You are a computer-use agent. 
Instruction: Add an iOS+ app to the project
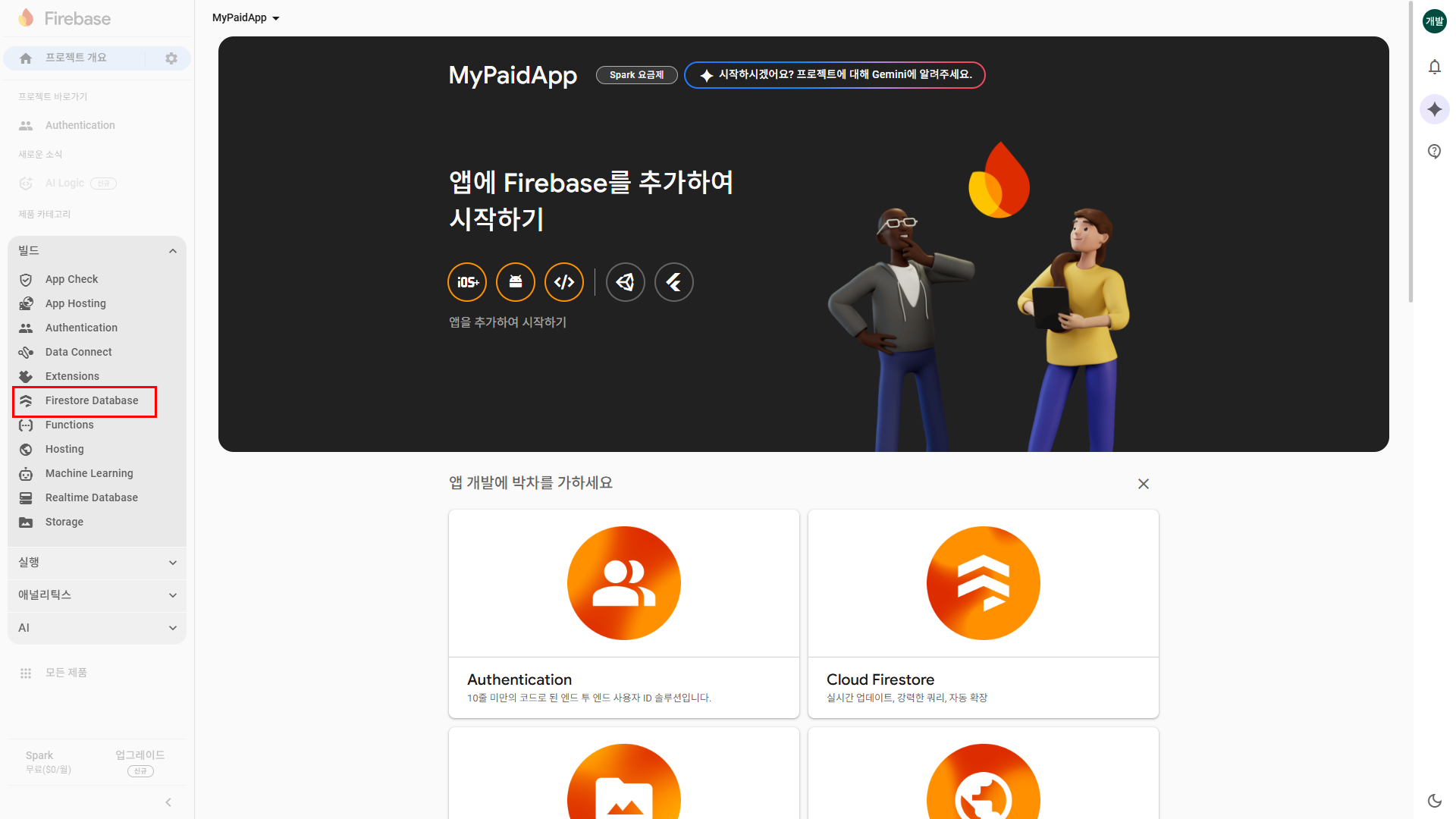click(x=467, y=282)
